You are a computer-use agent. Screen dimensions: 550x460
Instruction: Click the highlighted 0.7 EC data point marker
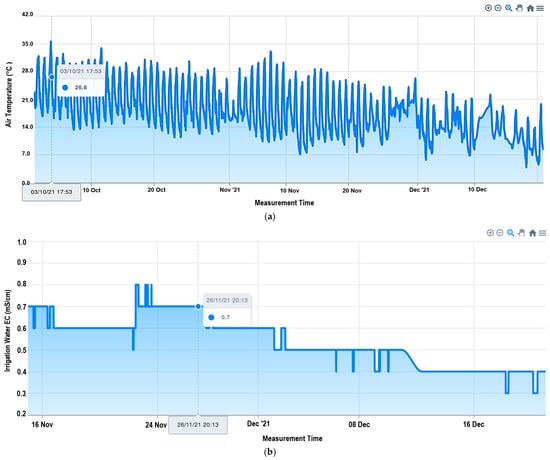tap(198, 306)
